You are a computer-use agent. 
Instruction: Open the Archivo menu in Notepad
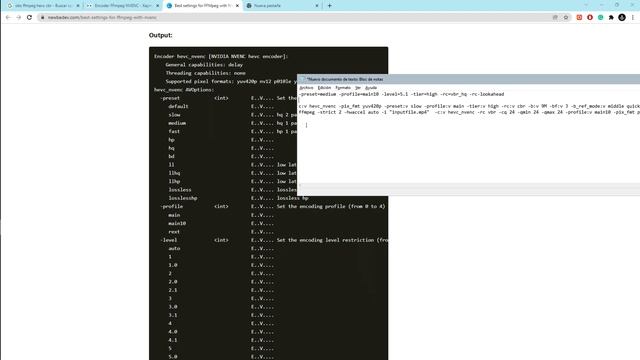tap(306, 88)
